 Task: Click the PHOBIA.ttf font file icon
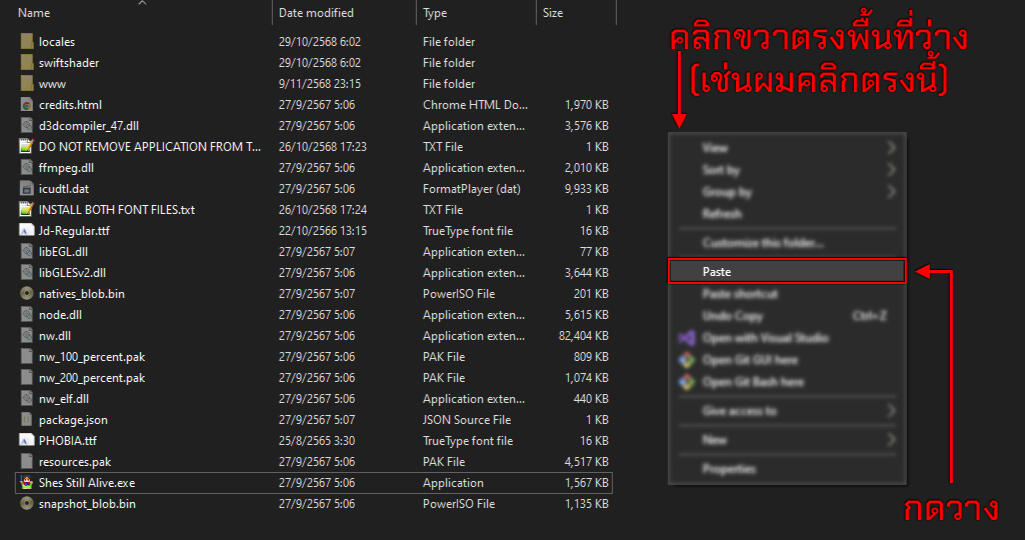click(27, 441)
